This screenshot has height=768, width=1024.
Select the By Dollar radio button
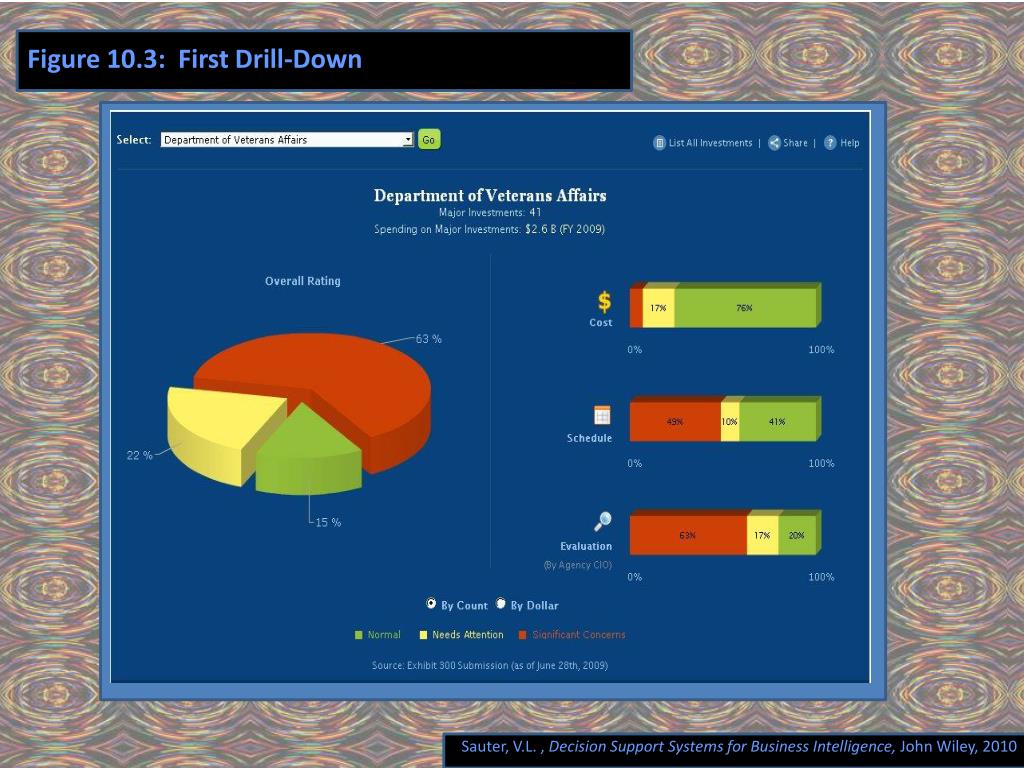click(x=500, y=603)
